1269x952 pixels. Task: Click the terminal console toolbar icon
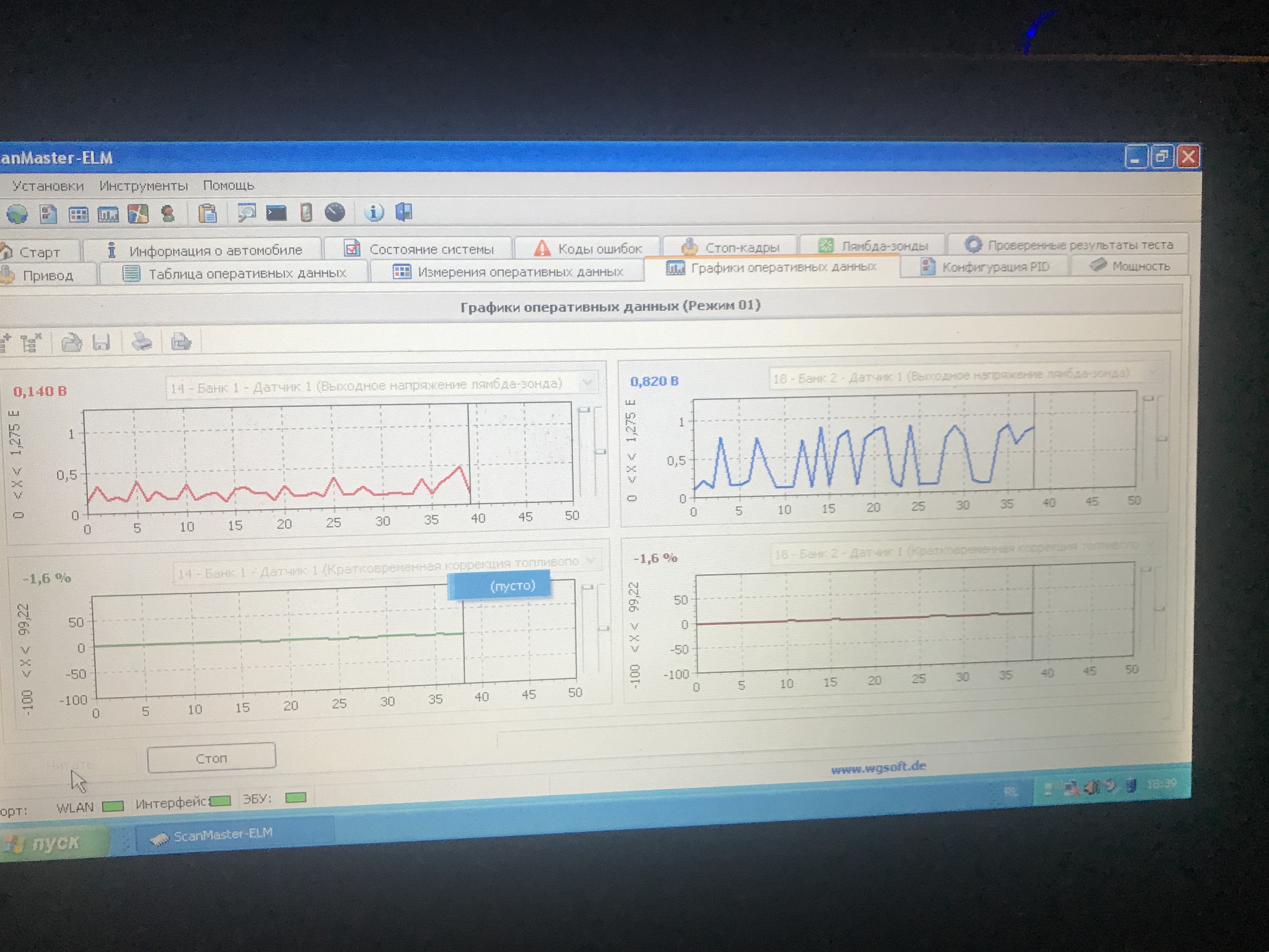[276, 213]
